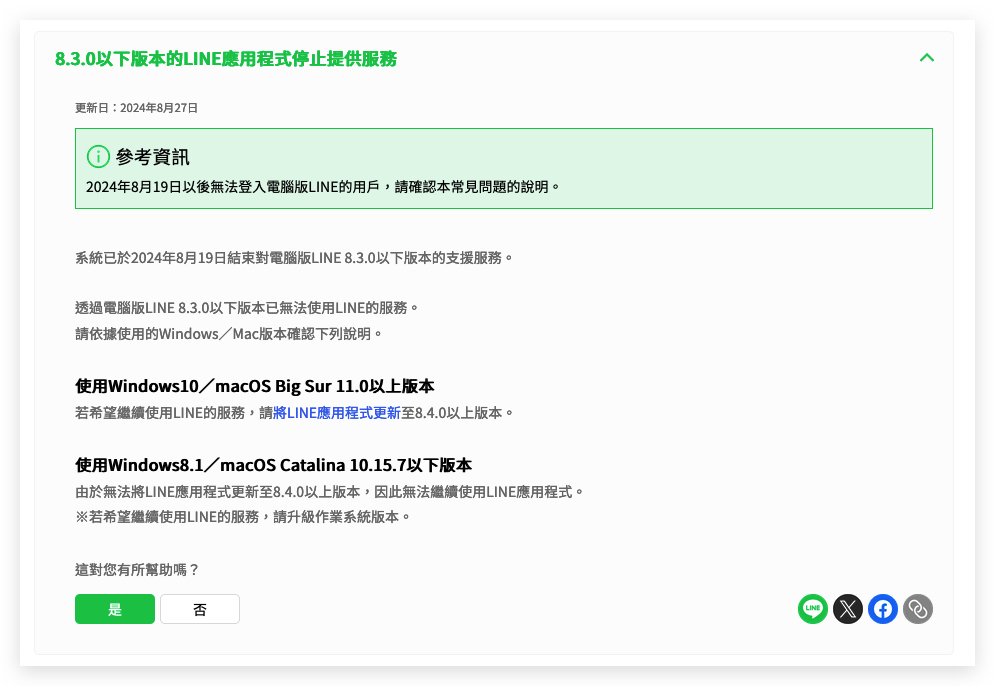Open the 8.3.0以下版本的LINE應用程式停止提供服務 heading
Viewport: 995px width, 686px height.
(226, 59)
